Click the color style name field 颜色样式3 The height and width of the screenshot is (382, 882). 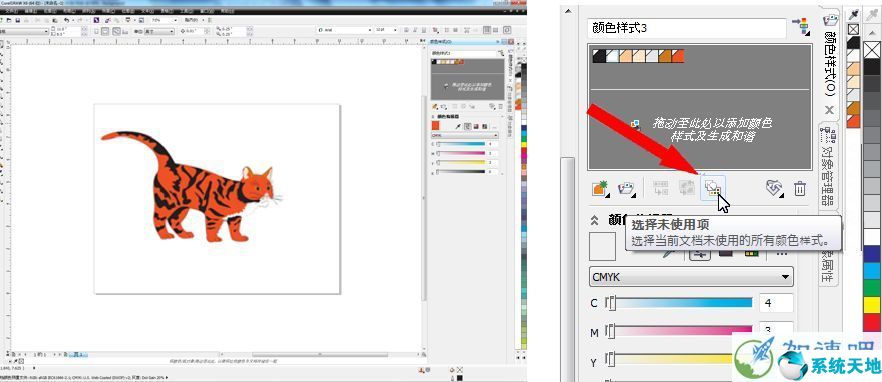click(x=687, y=28)
